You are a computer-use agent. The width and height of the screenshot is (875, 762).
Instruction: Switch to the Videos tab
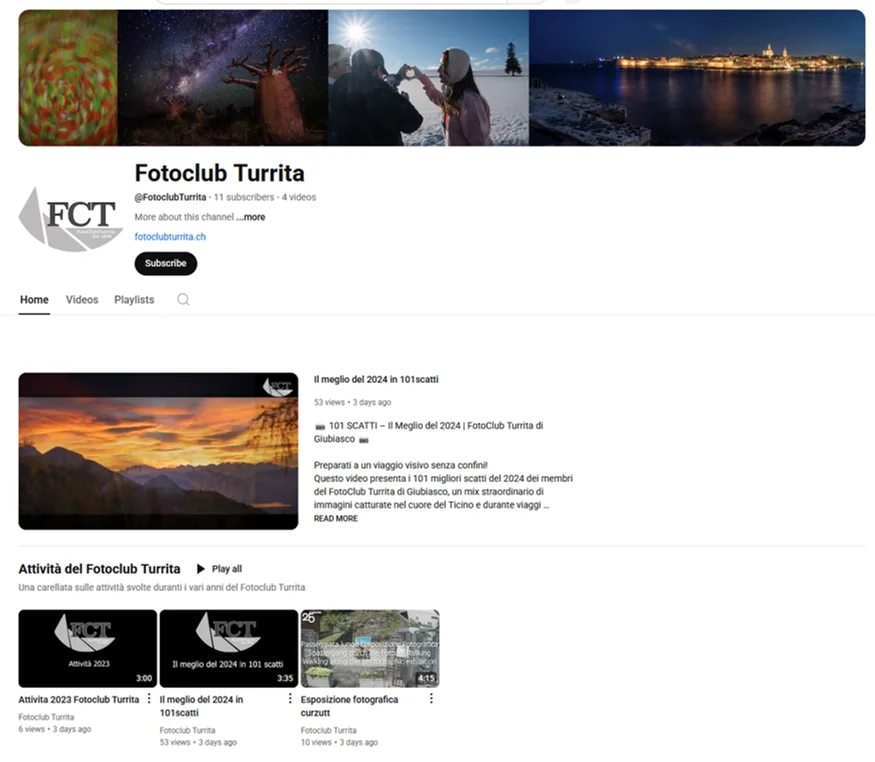click(x=82, y=300)
